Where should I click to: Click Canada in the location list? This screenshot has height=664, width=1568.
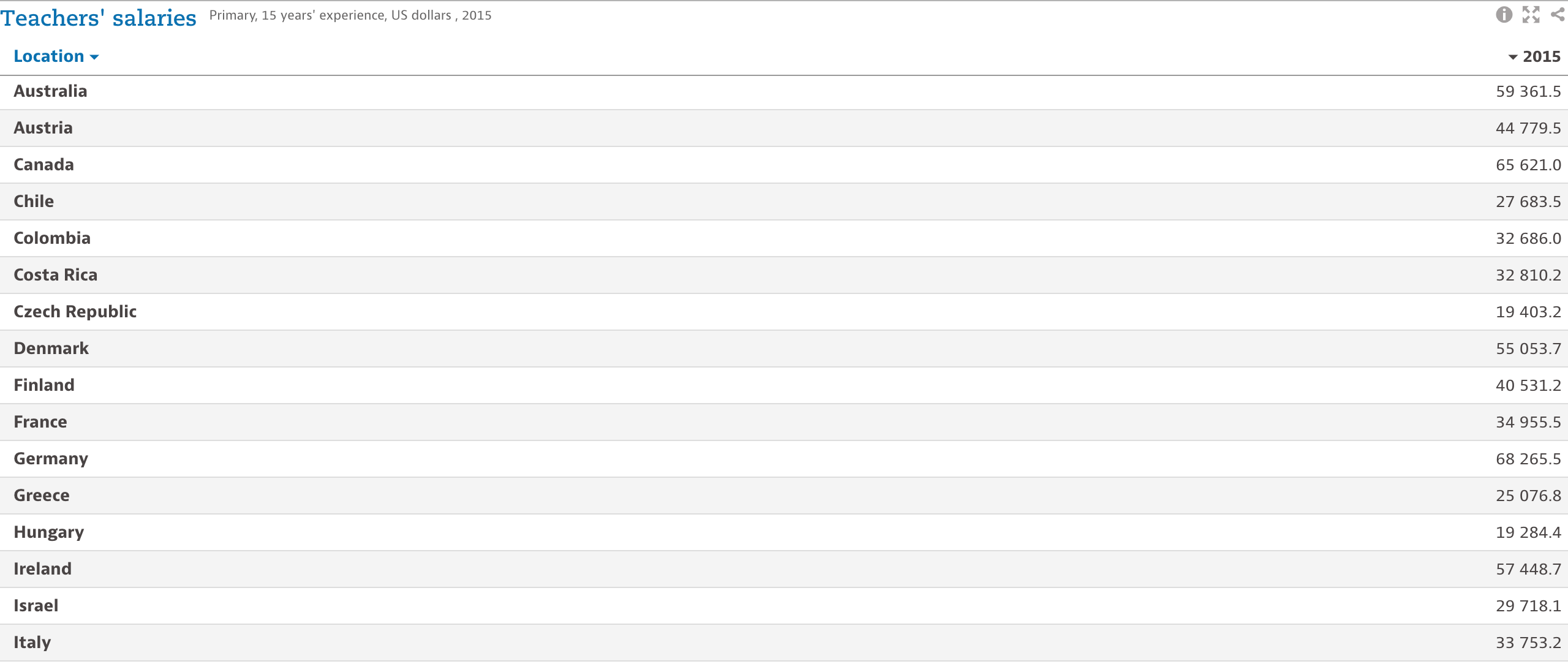click(43, 165)
